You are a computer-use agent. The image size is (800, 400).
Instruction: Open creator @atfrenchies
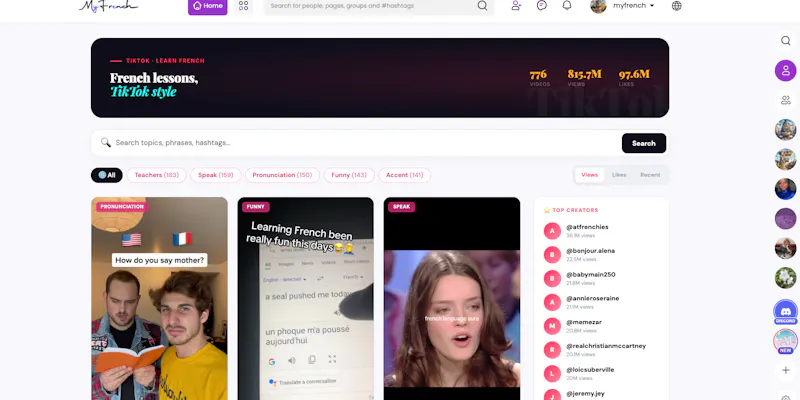pyautogui.click(x=587, y=227)
